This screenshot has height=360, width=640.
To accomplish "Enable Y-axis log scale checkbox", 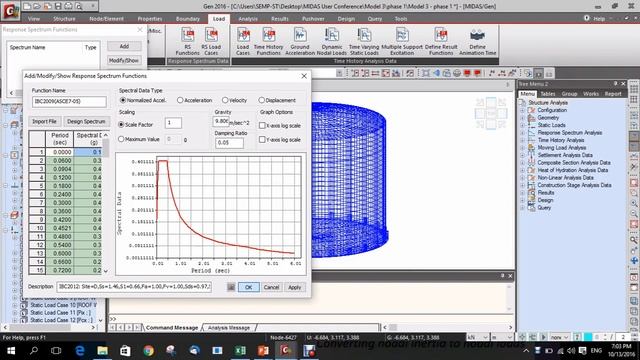I will coord(262,140).
